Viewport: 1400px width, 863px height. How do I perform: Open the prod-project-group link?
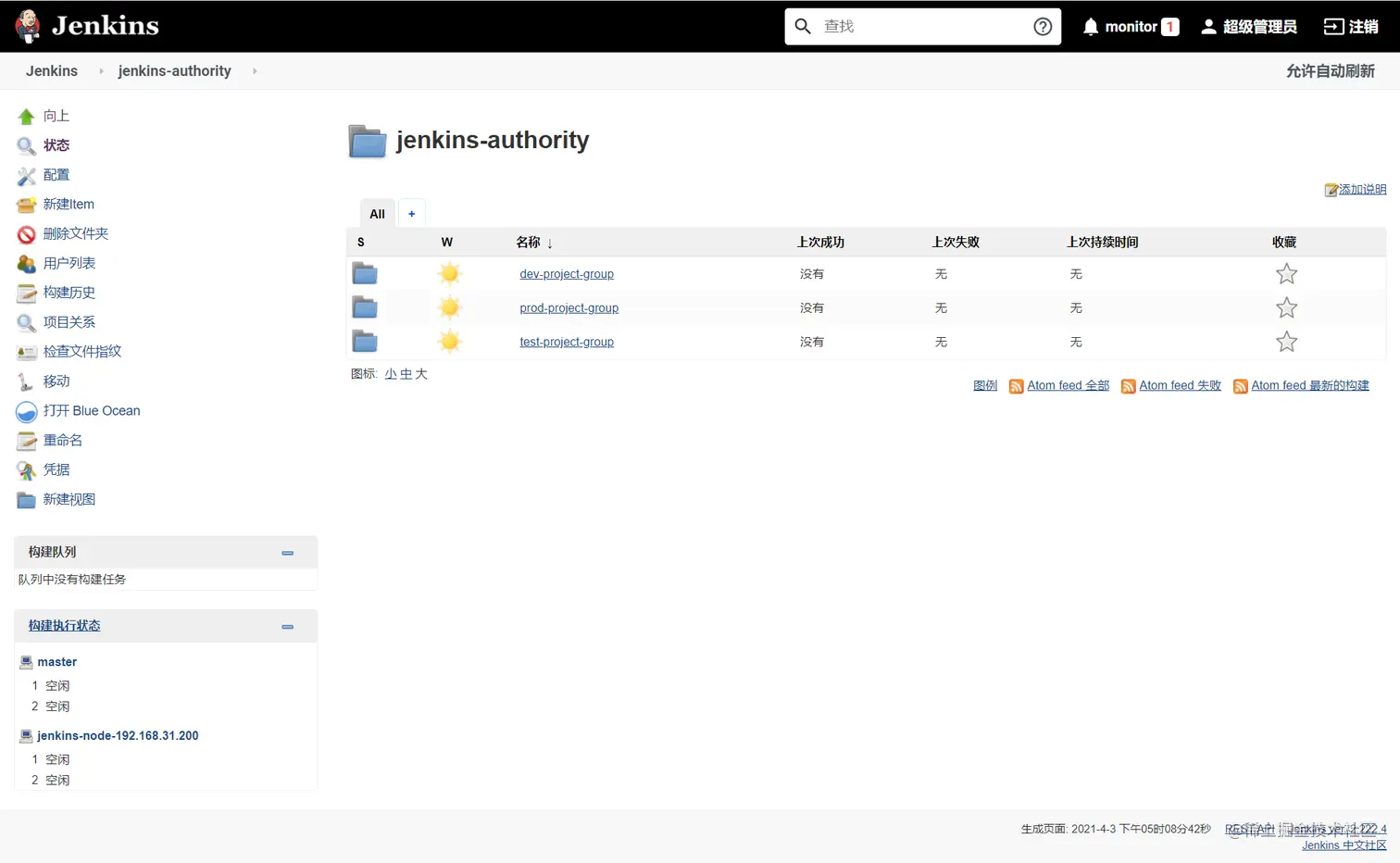tap(569, 308)
